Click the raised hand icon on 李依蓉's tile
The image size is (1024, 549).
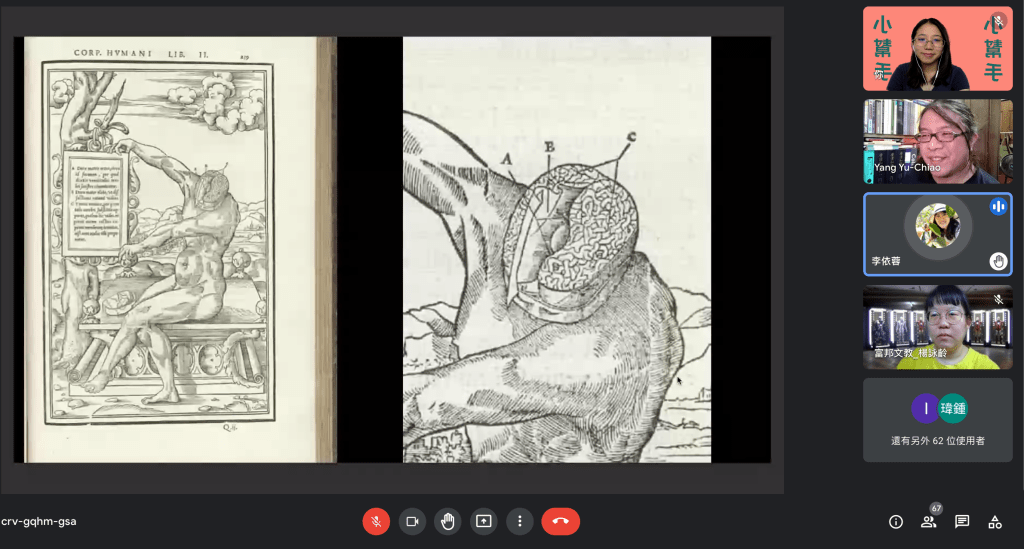coord(997,261)
